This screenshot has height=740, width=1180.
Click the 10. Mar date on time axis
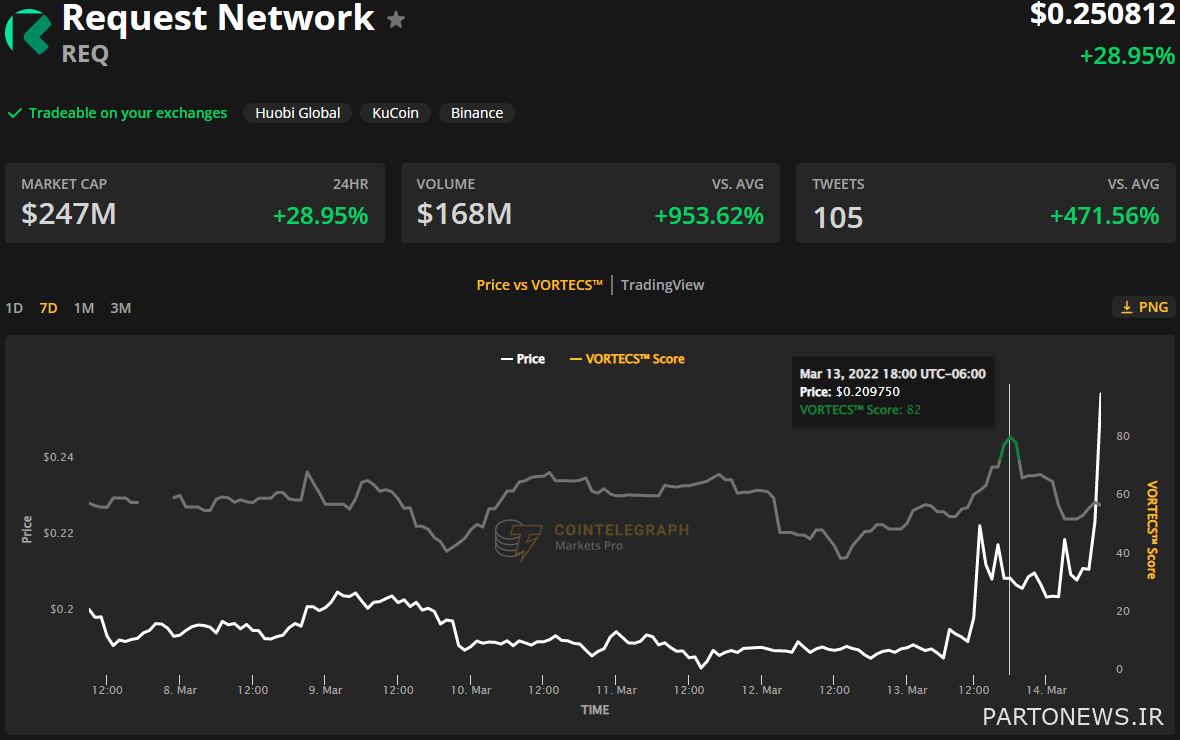point(471,690)
